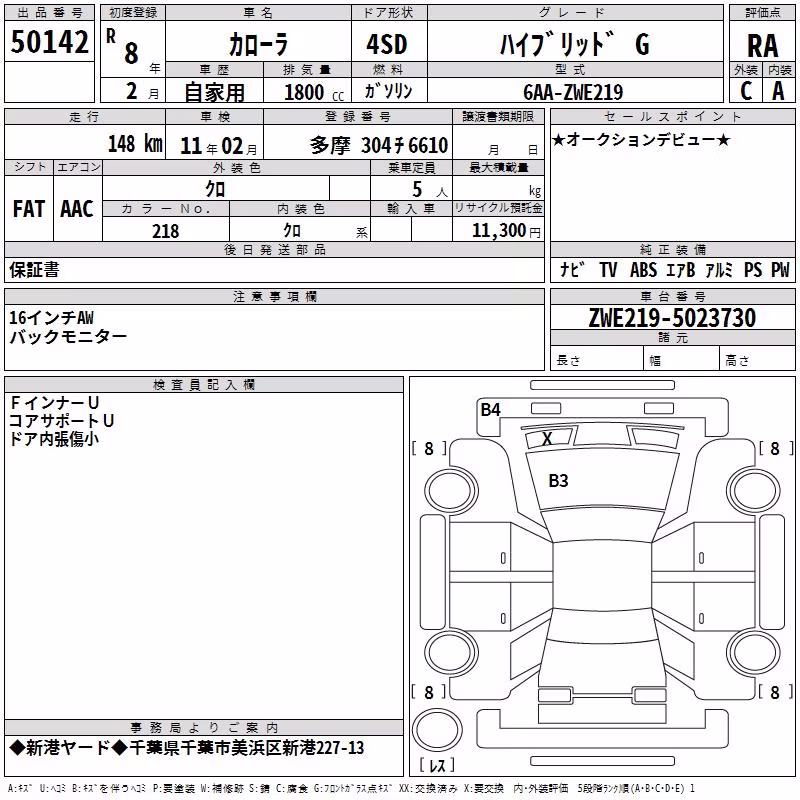Select the 幅 dimension field
Viewport: 800px width, 800px height.
[681, 360]
